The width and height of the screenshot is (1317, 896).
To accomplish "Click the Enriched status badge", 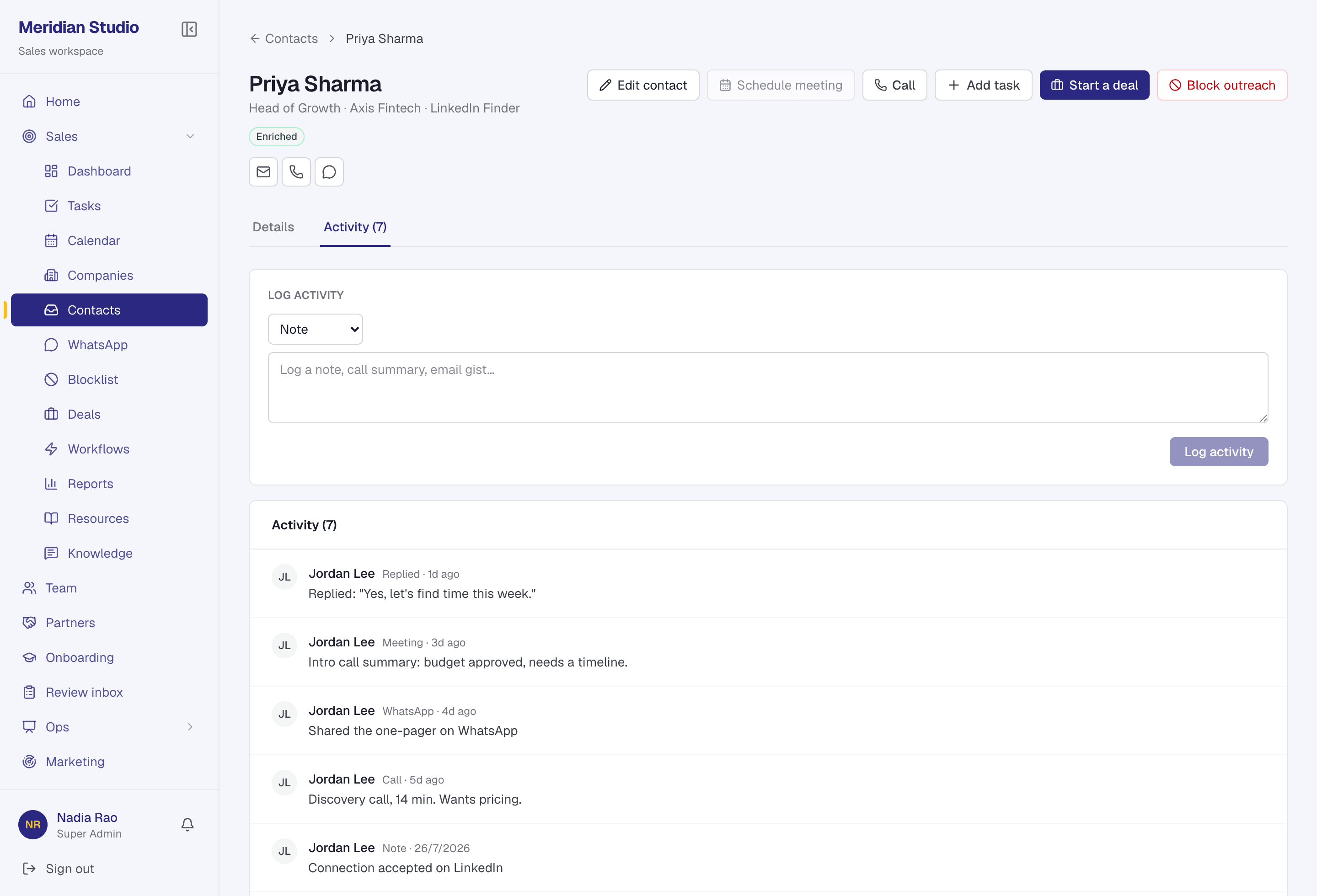I will (276, 137).
